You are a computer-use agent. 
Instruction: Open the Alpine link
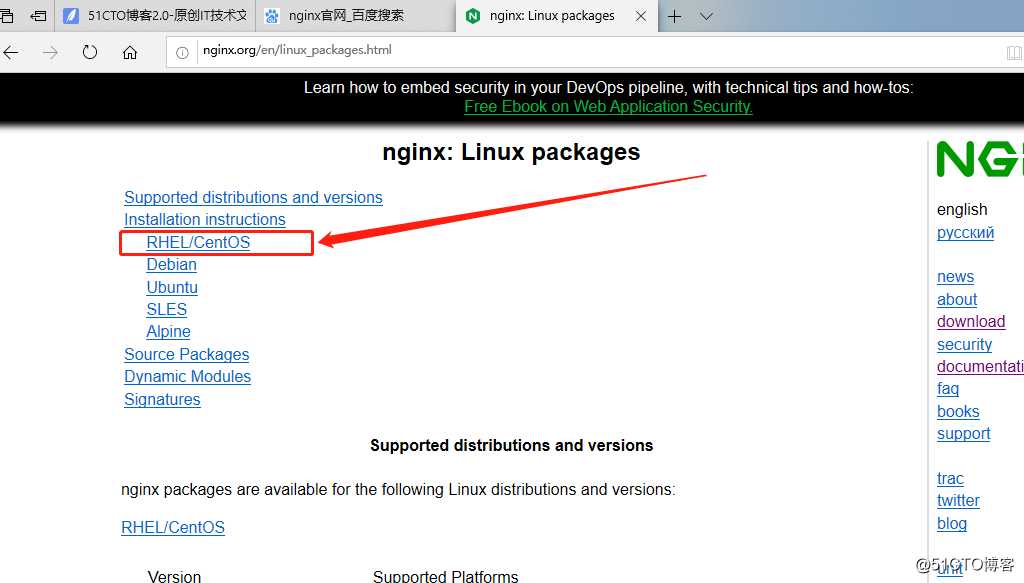pyautogui.click(x=168, y=332)
